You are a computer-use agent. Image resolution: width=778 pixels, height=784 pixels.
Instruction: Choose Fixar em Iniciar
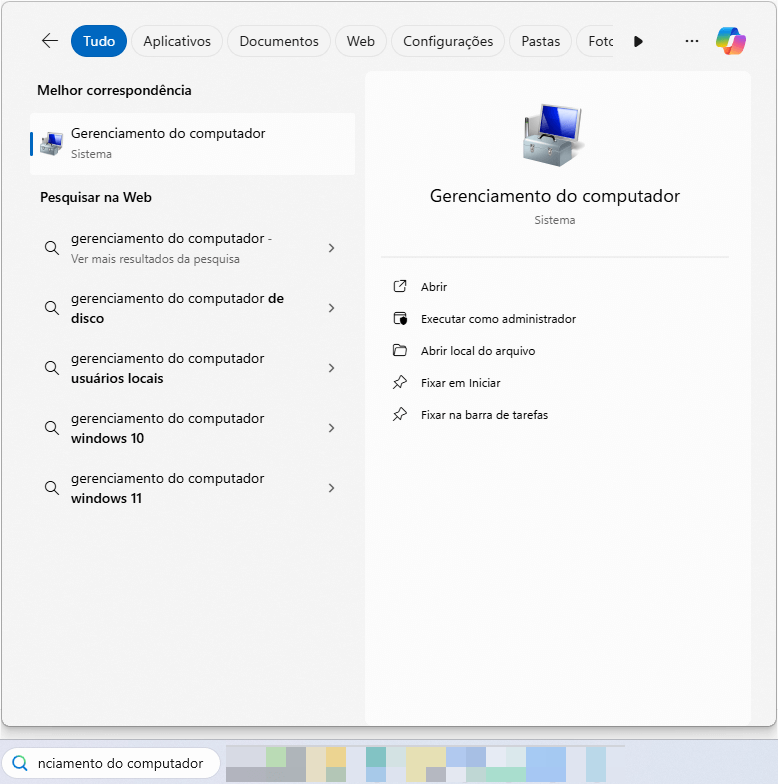coord(460,382)
